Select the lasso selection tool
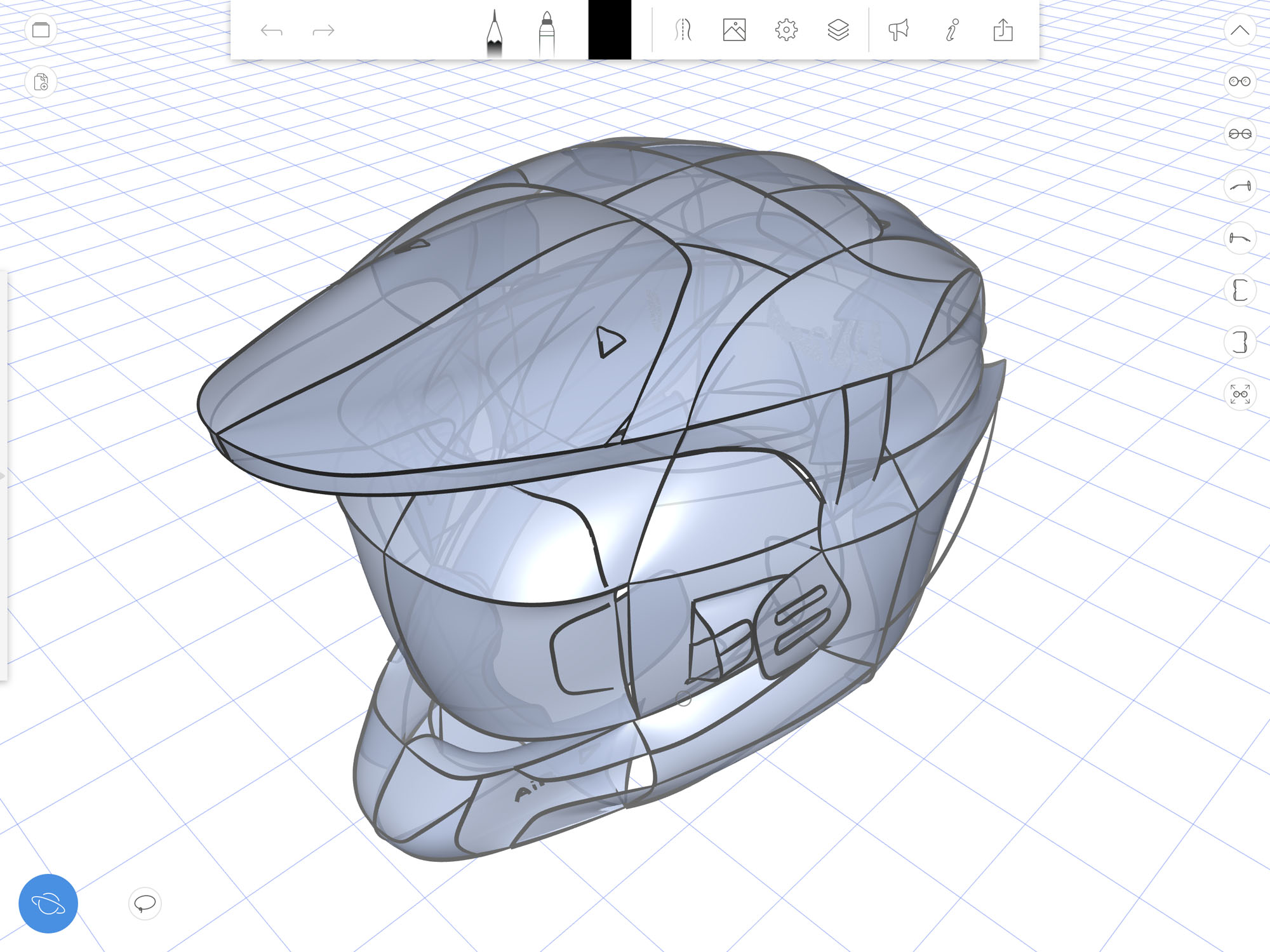This screenshot has width=1270, height=952. point(145,903)
